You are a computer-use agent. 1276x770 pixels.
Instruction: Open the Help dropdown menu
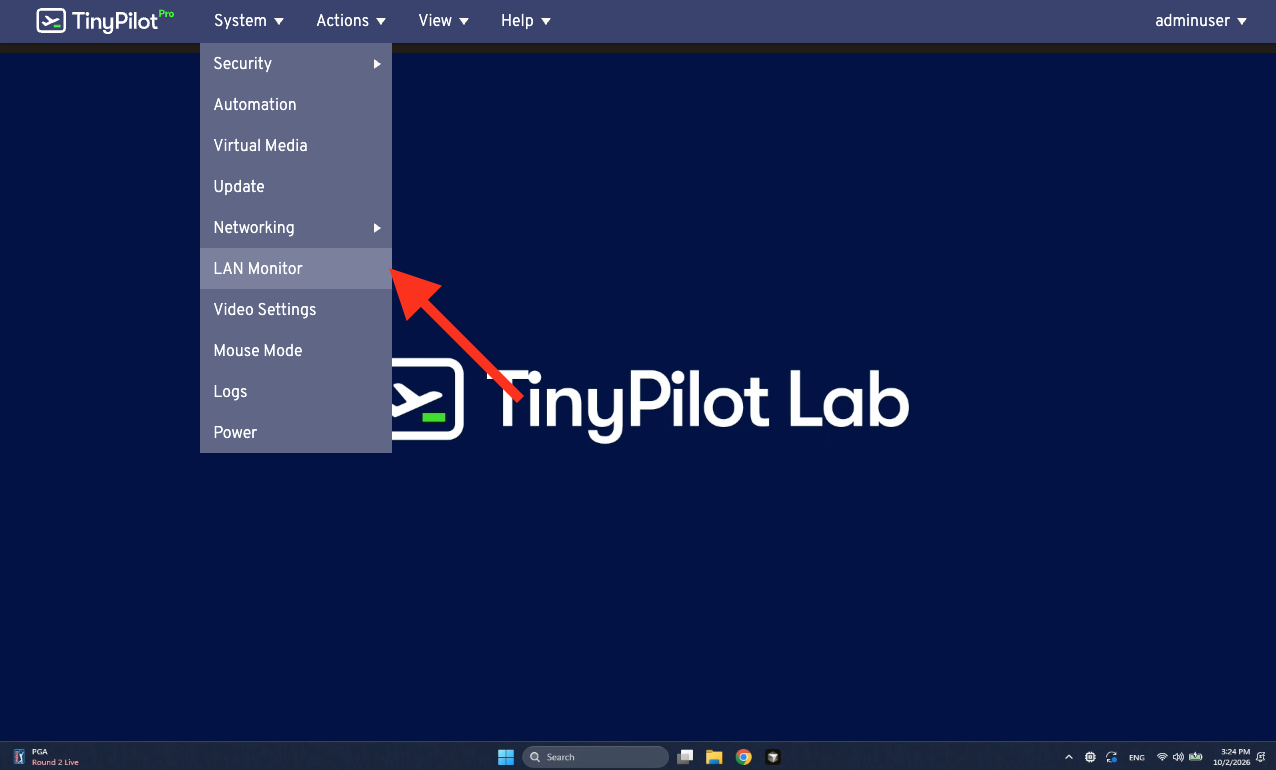coord(526,21)
